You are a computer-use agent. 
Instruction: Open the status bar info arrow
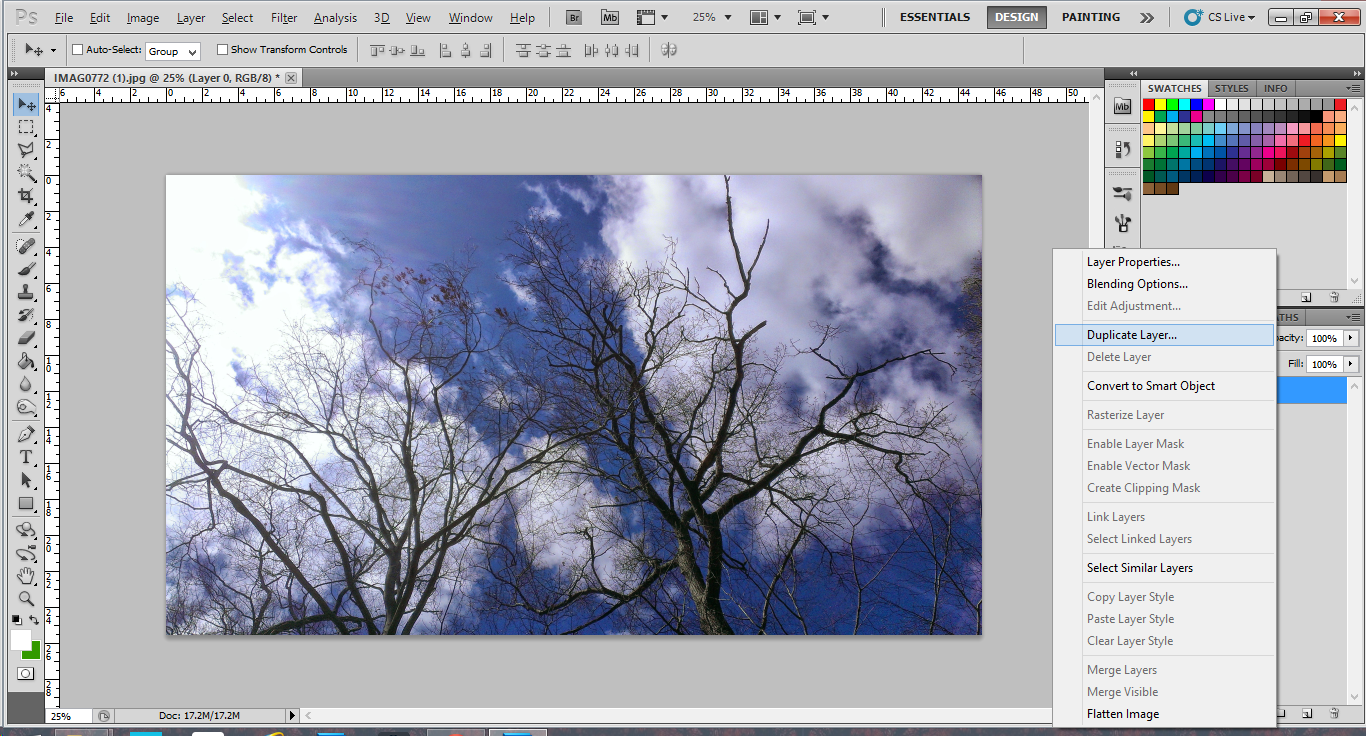293,716
